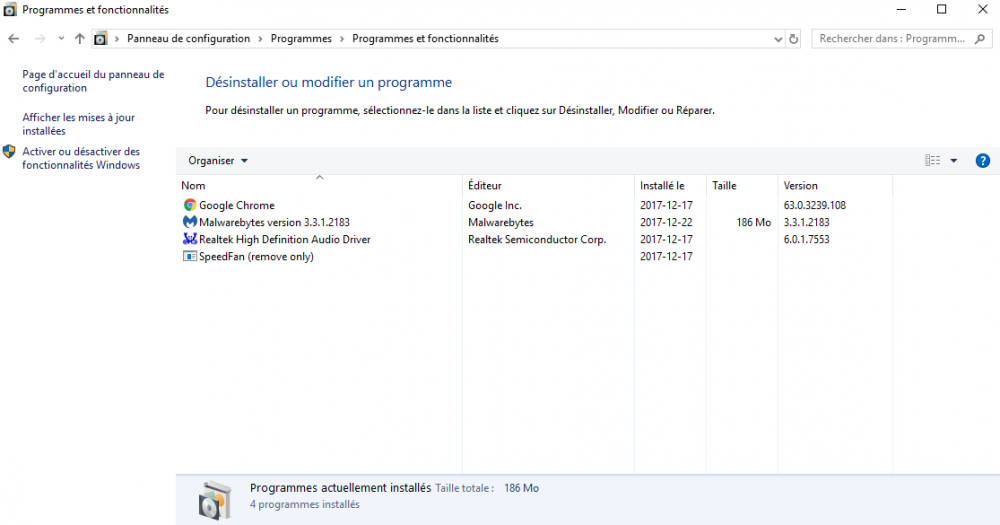Select Malwarebytes version 3.3.1.2183 entry
This screenshot has height=525, width=1000.
click(274, 223)
